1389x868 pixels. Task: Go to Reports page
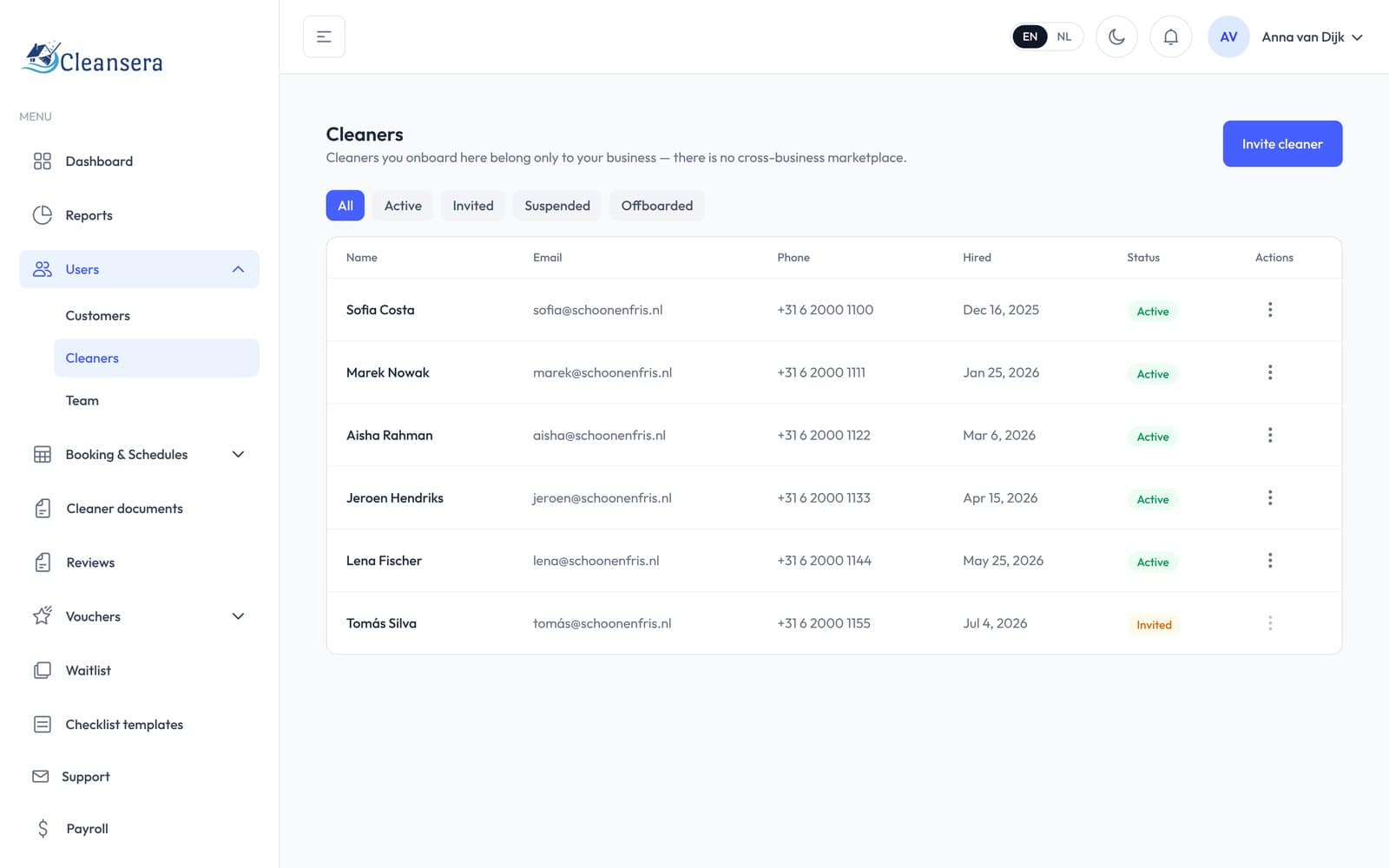tap(139, 215)
